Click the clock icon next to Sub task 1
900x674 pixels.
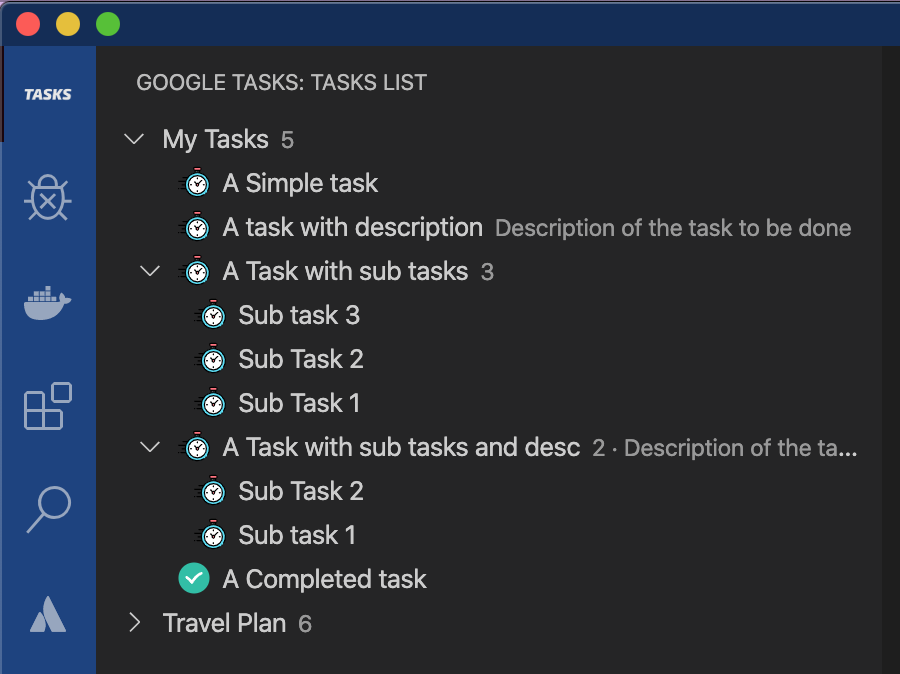click(213, 535)
